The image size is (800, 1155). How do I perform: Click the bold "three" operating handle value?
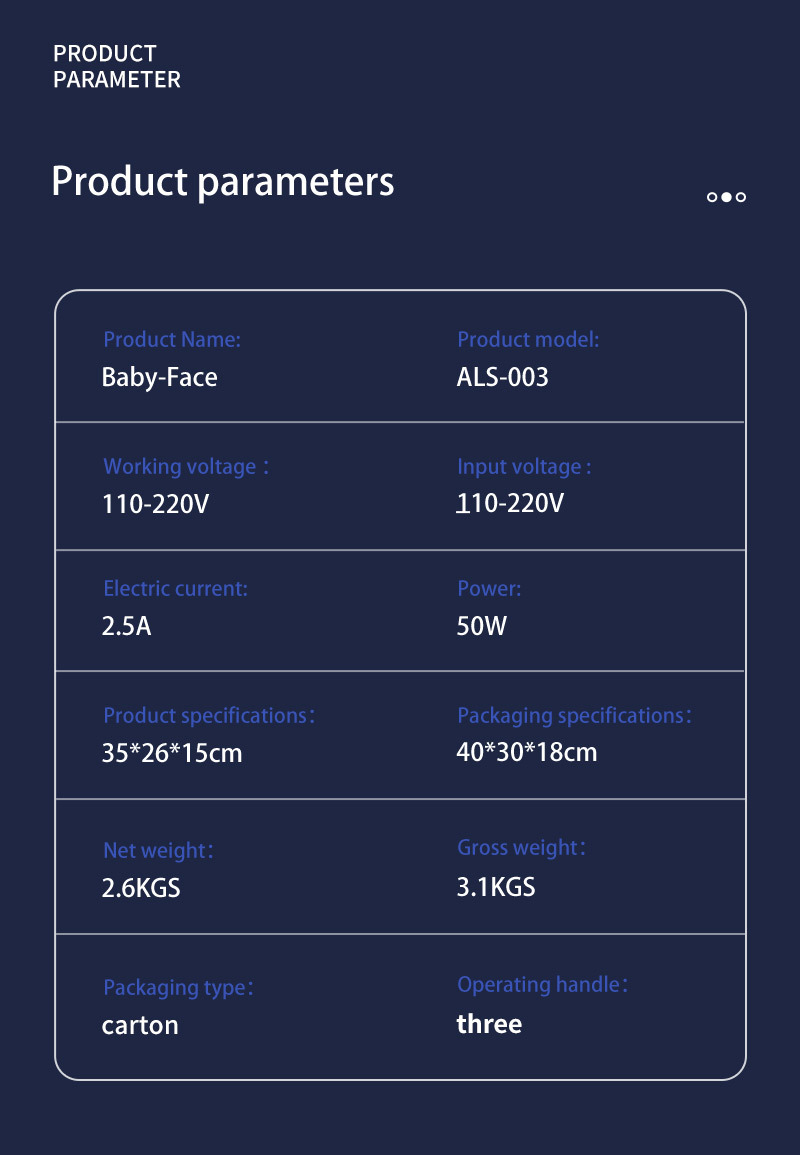click(x=489, y=1024)
